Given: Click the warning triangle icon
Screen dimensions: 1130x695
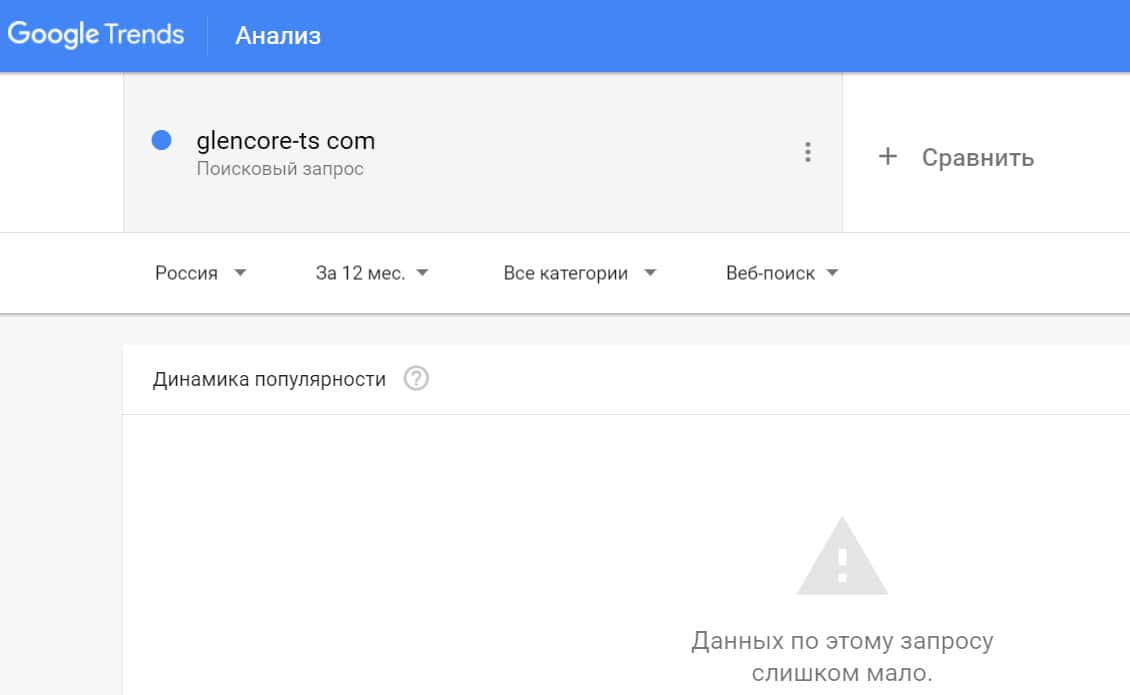Looking at the screenshot, I should click(842, 558).
